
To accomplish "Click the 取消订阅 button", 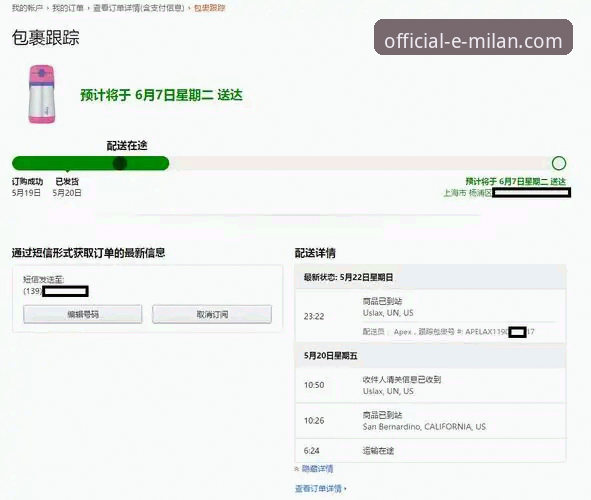I will tap(212, 314).
